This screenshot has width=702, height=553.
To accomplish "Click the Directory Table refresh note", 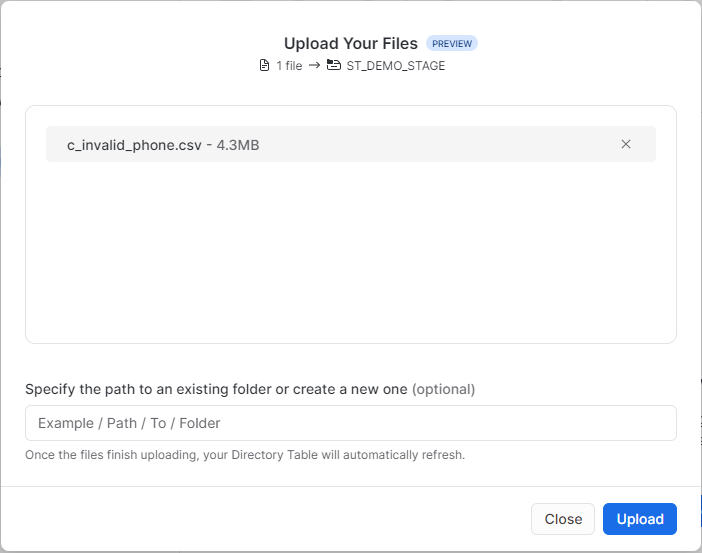I will pos(245,455).
